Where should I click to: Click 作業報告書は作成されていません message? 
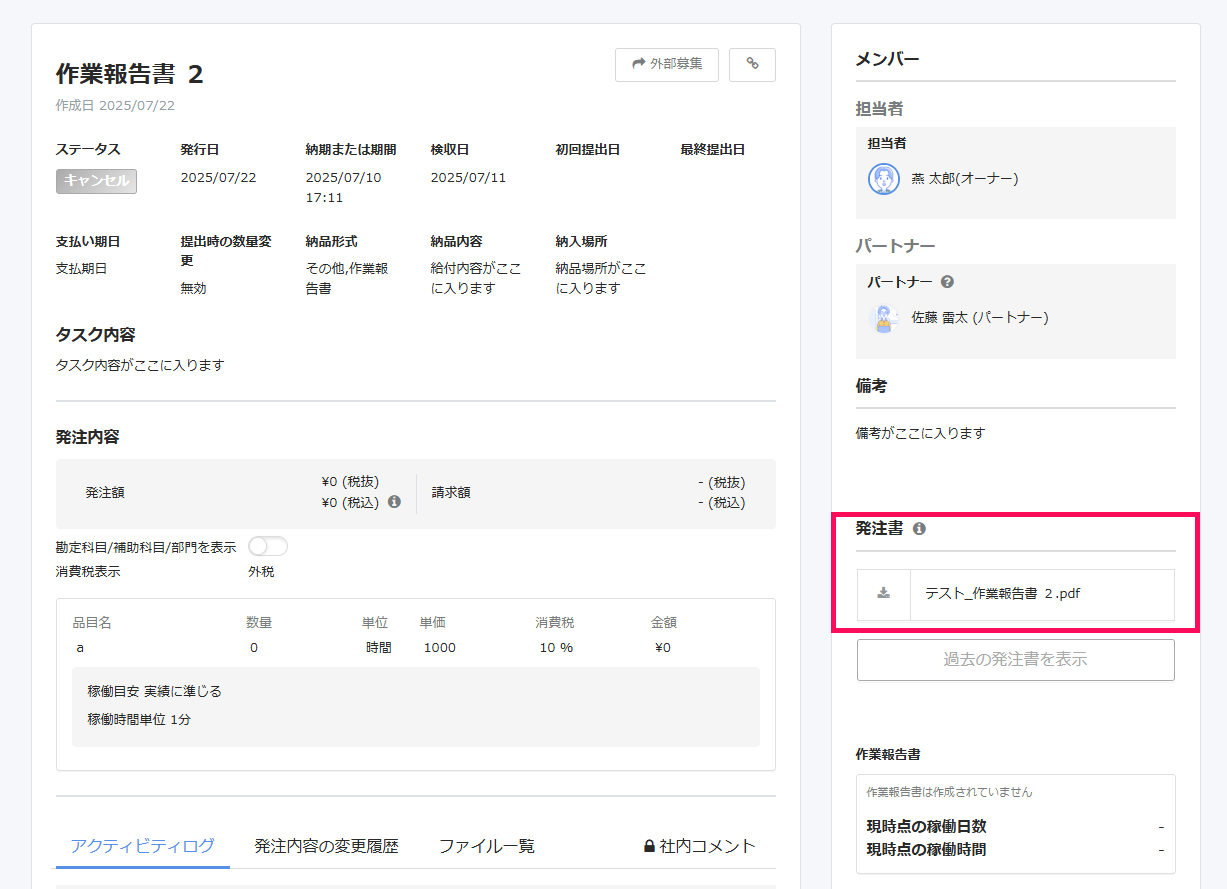click(950, 792)
